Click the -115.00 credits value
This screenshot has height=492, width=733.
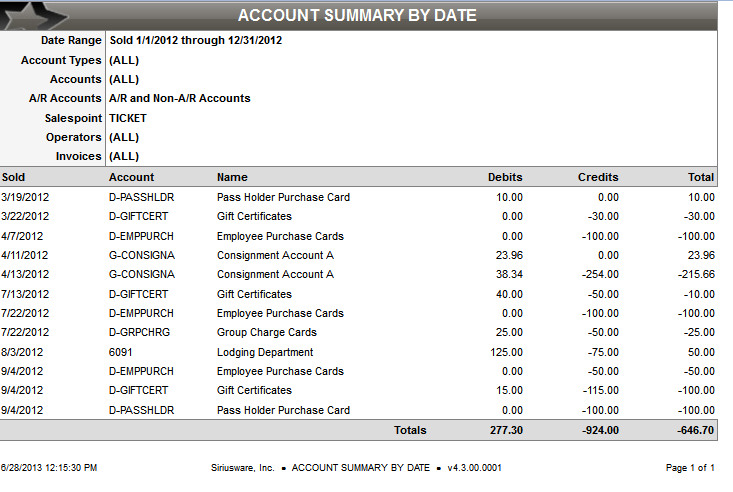[x=601, y=391]
